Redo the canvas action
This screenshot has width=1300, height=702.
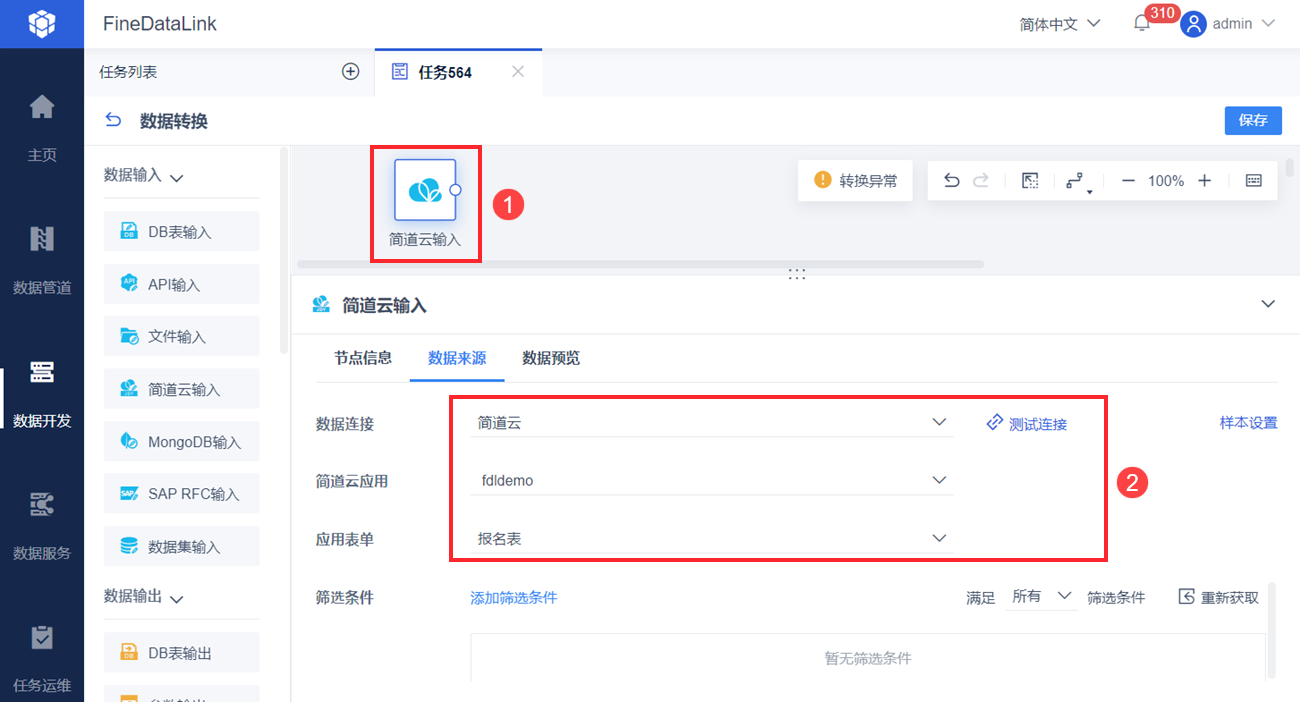point(981,181)
